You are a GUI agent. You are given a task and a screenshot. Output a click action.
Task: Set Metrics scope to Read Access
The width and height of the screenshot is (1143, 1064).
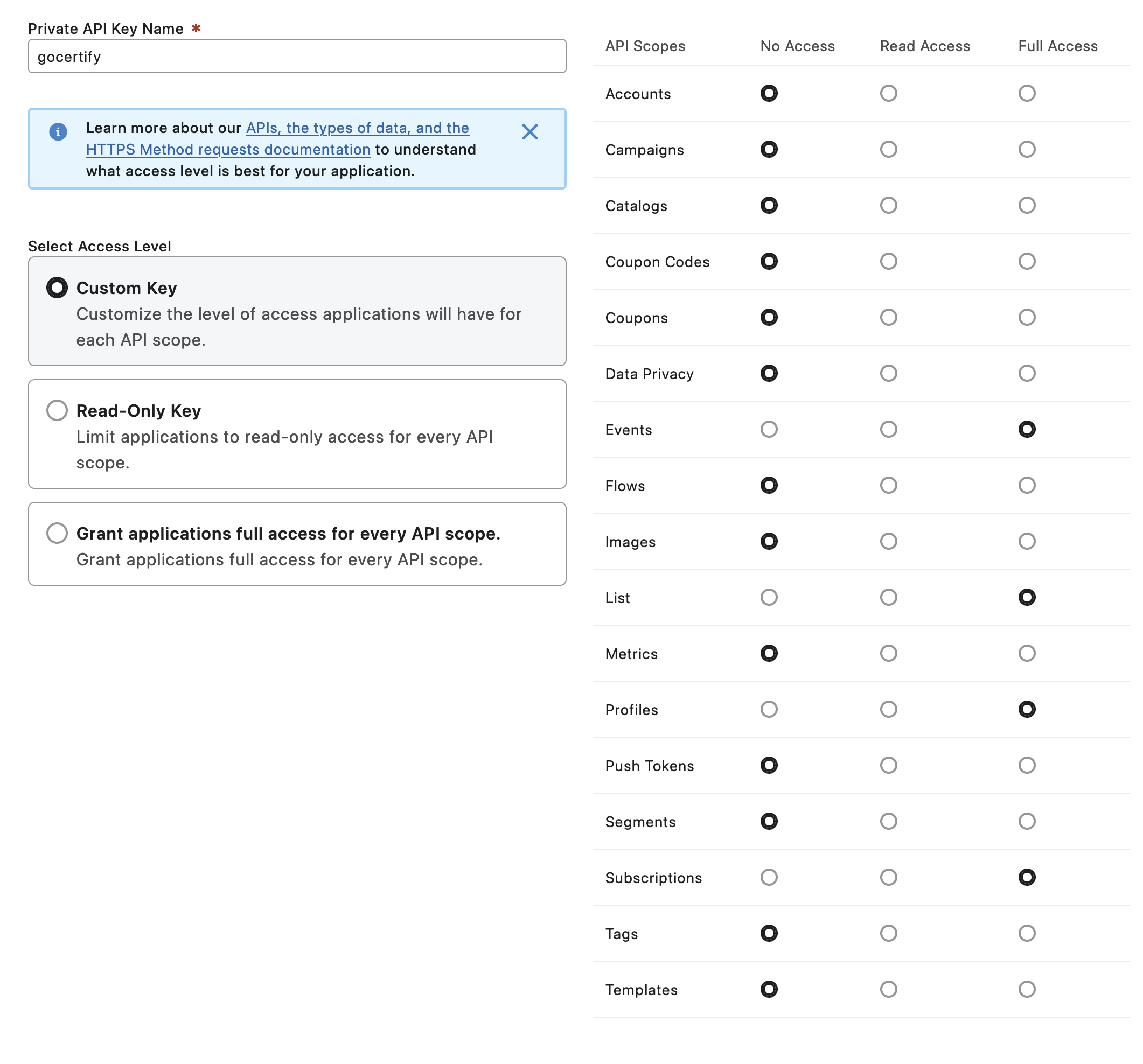888,653
